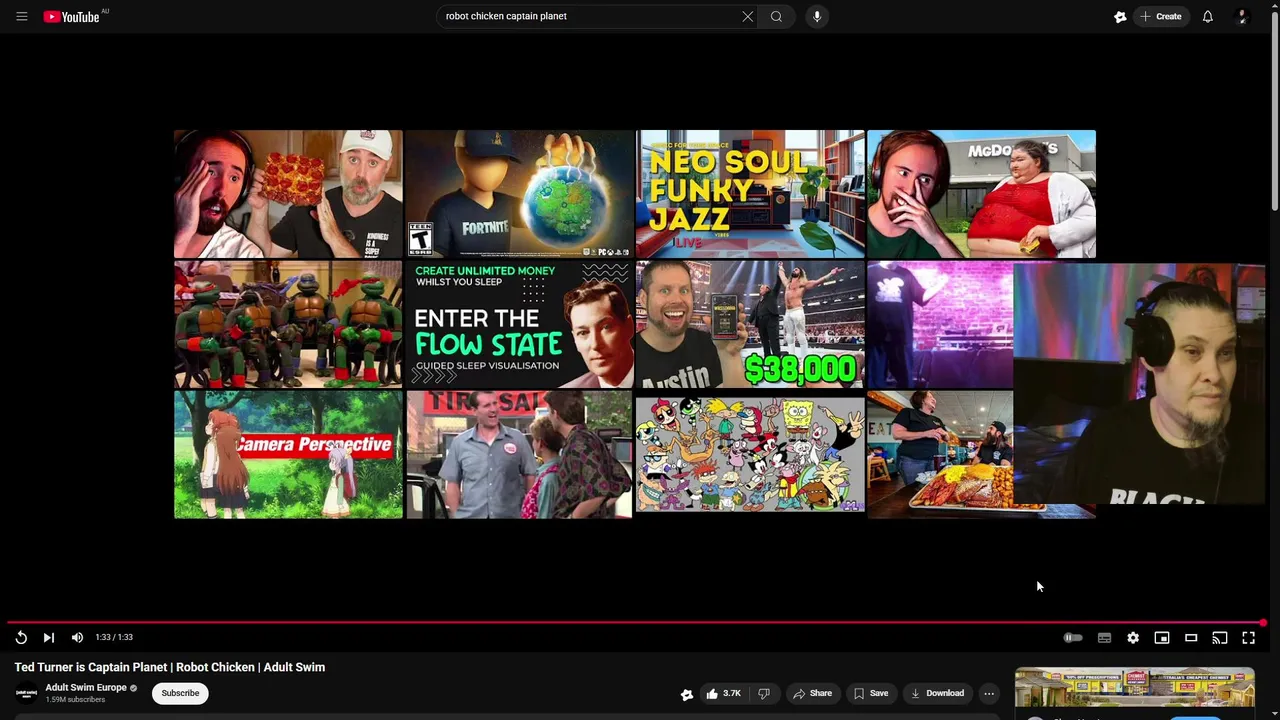This screenshot has width=1280, height=720.
Task: Click the red video progress bar
Action: [635, 623]
